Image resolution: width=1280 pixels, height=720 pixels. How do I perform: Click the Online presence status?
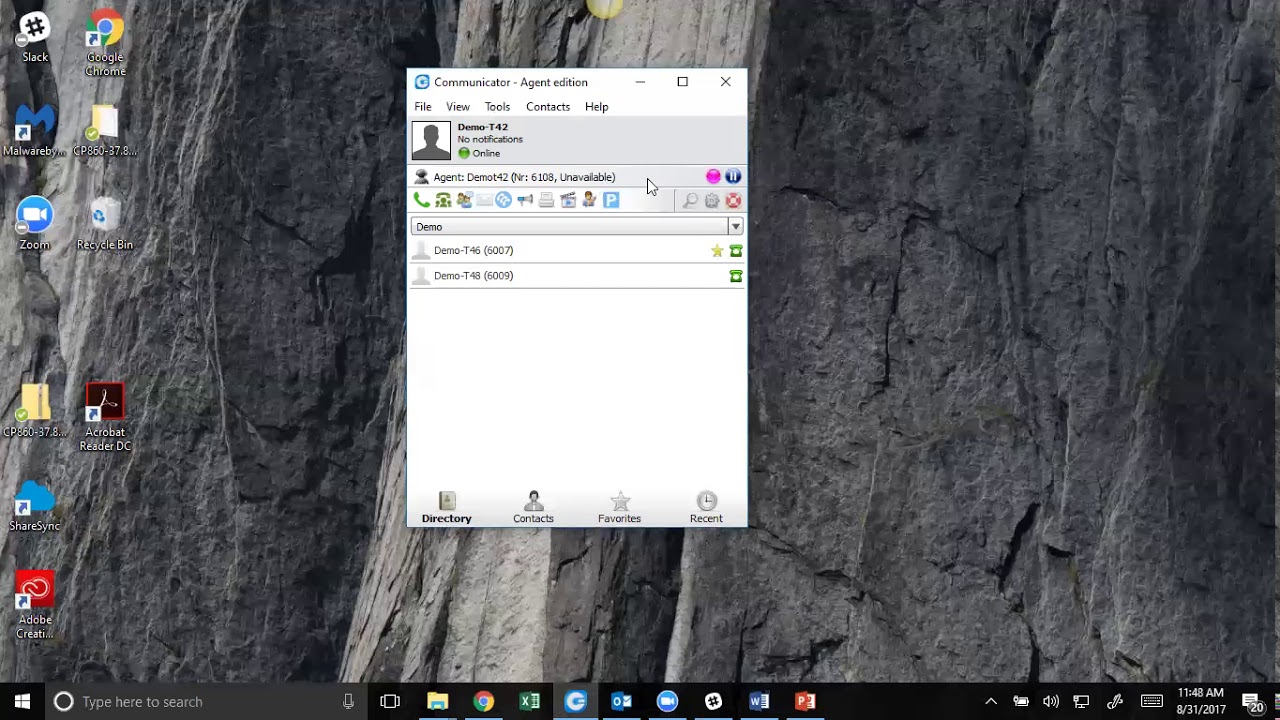click(x=479, y=154)
